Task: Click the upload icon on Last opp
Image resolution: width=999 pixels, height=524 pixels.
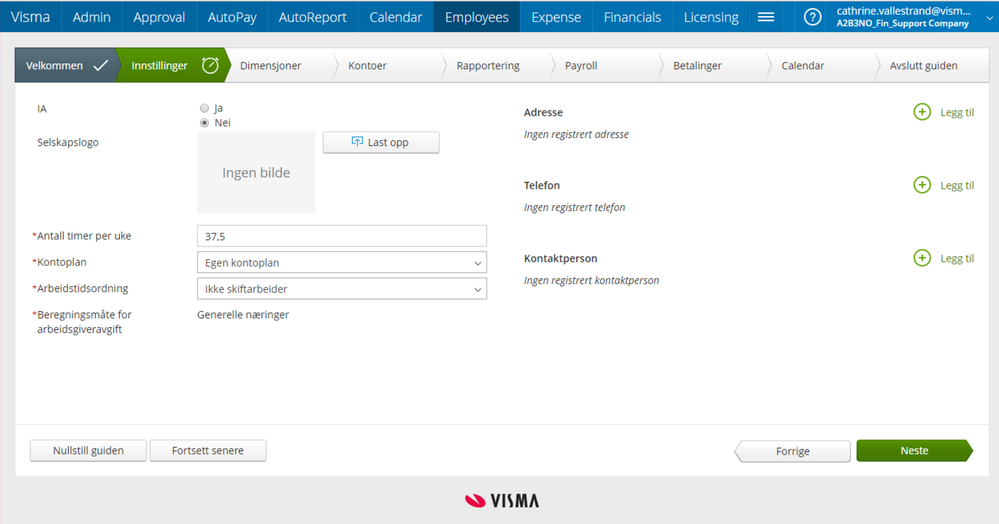Action: tap(357, 142)
